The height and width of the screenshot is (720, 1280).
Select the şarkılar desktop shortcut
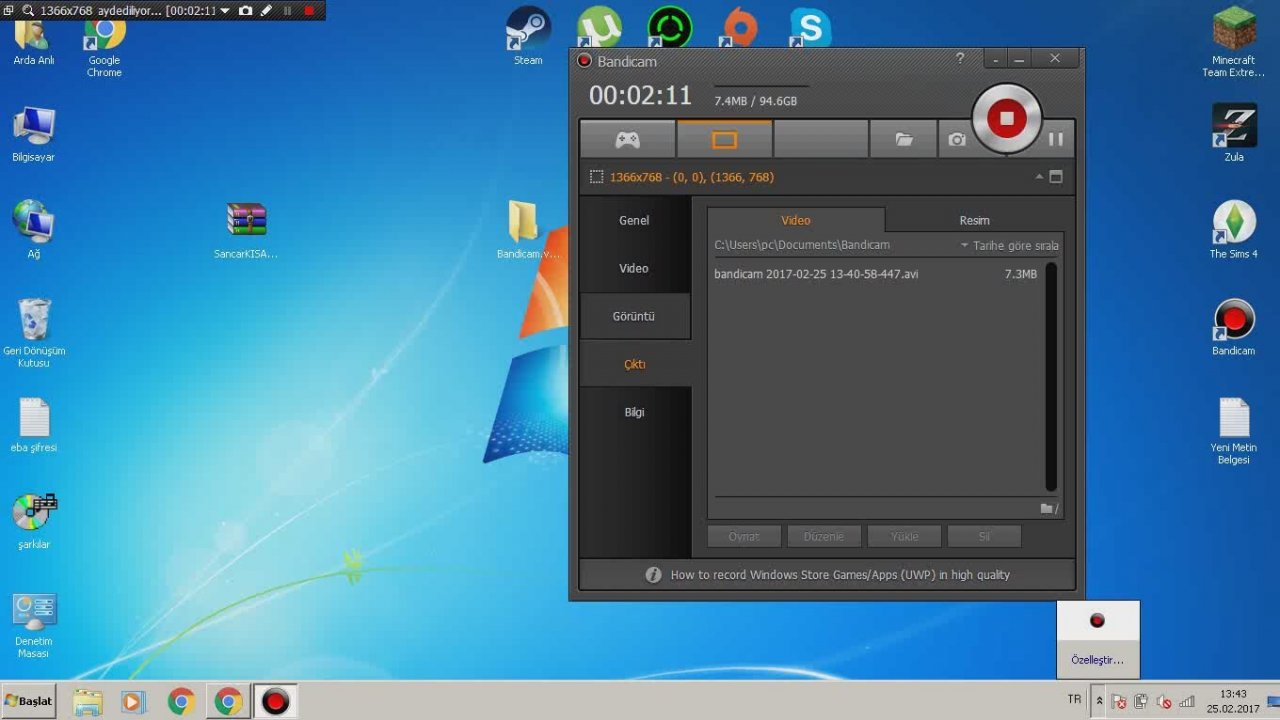(34, 521)
